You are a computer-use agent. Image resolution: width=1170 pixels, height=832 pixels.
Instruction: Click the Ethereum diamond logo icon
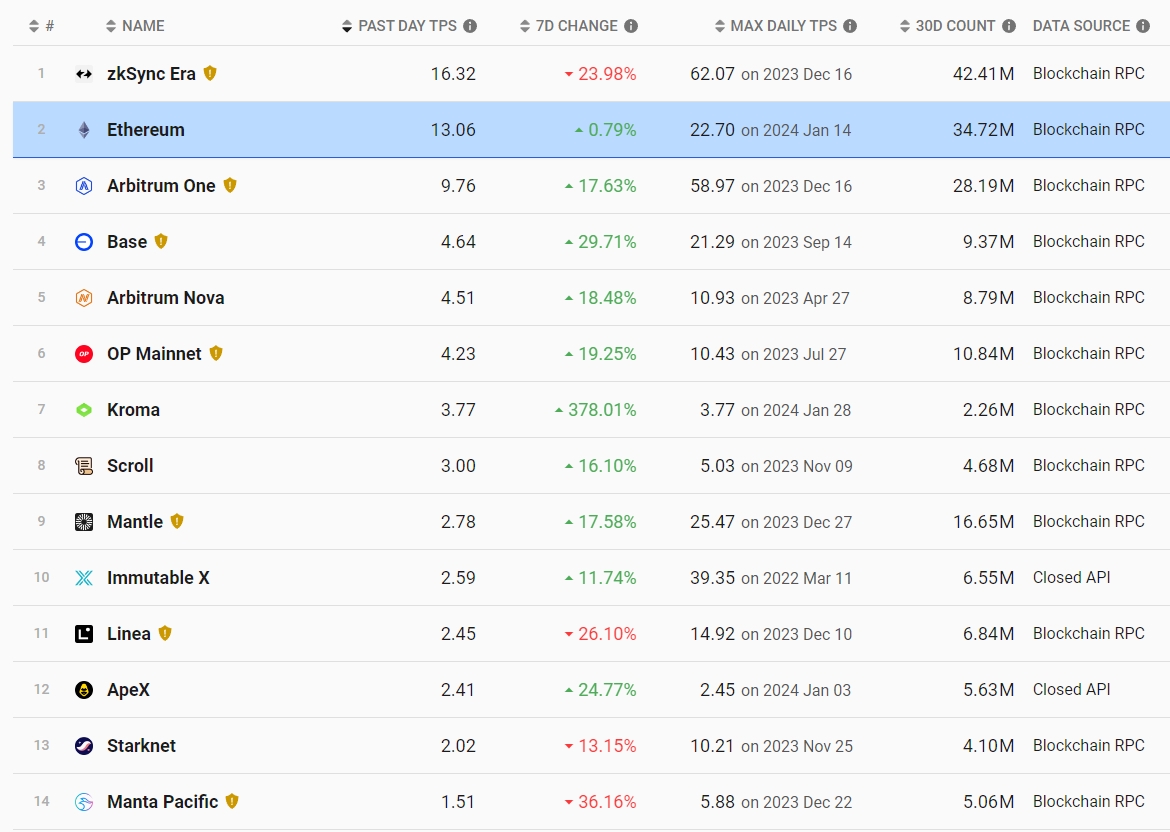coord(84,130)
